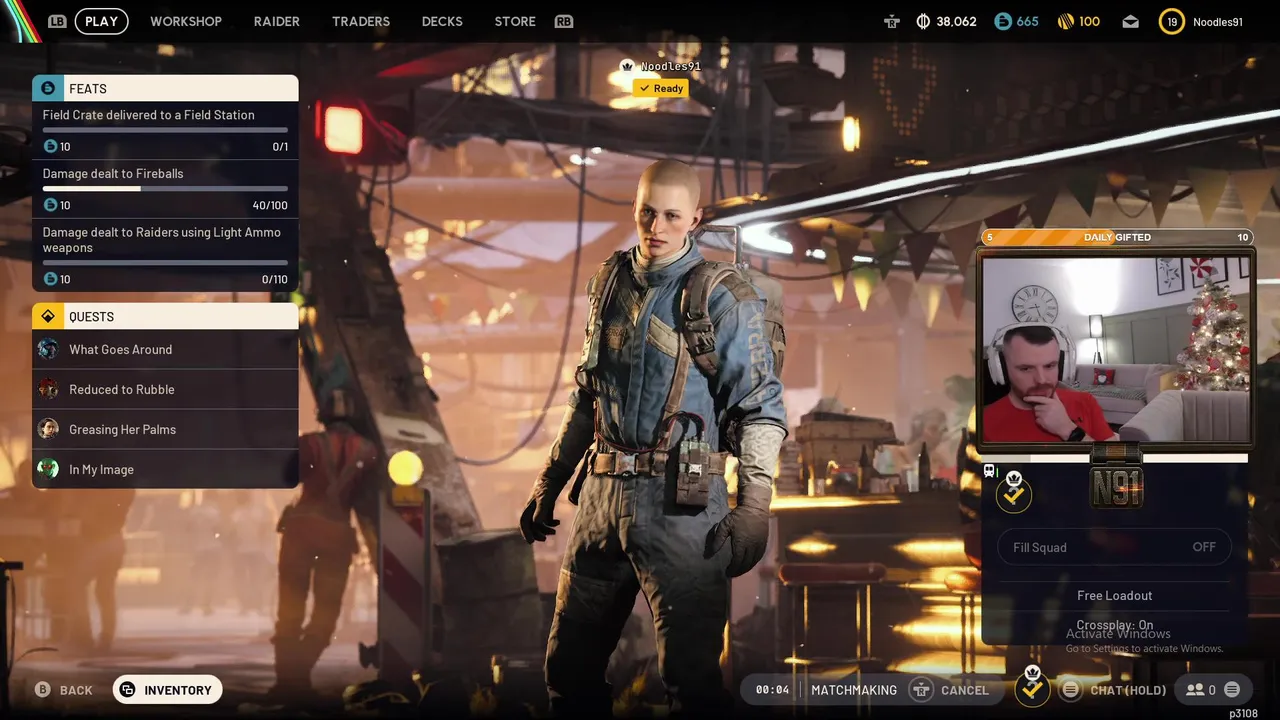Click the Greasing Her Palms trader portrait
Screen dimensions: 1280x720
point(48,429)
